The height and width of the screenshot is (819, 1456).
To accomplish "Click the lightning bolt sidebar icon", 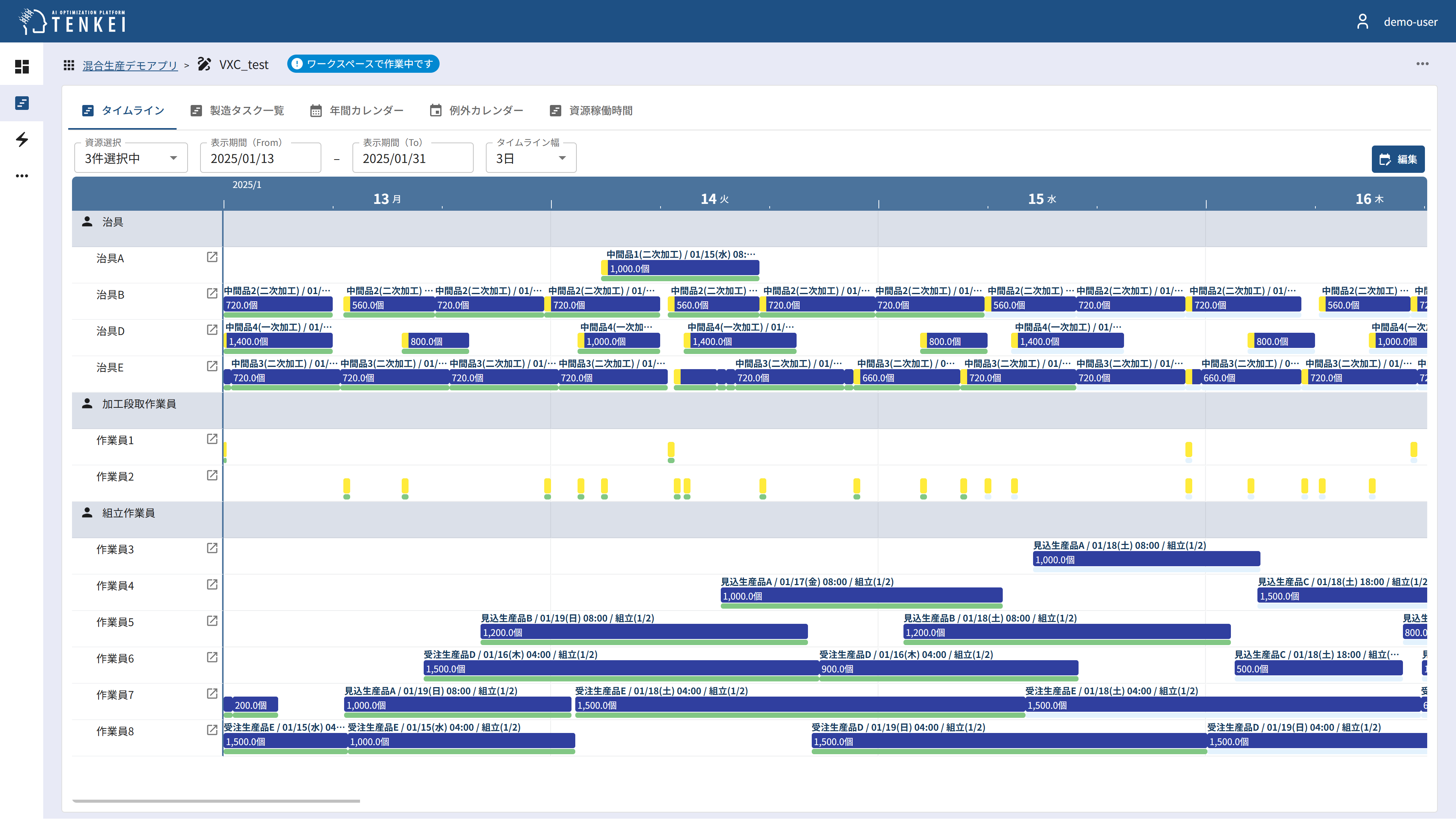I will click(x=22, y=139).
